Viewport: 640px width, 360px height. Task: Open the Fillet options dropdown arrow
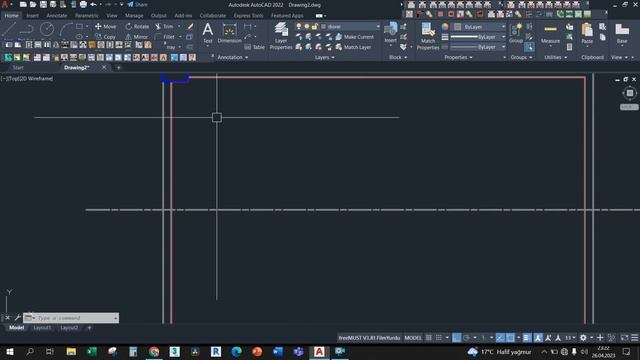point(180,37)
